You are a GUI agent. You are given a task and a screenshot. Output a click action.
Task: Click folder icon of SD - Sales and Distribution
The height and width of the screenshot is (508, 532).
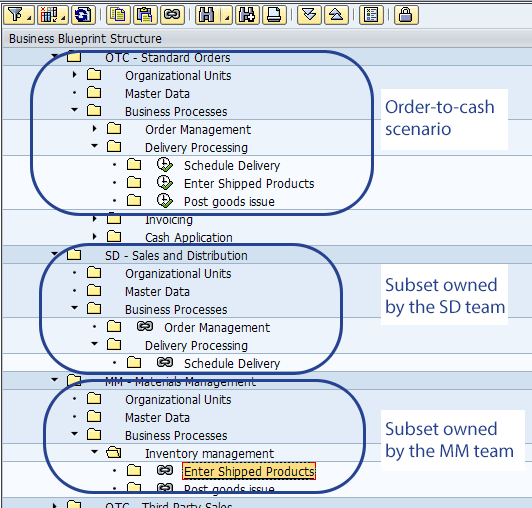click(74, 254)
